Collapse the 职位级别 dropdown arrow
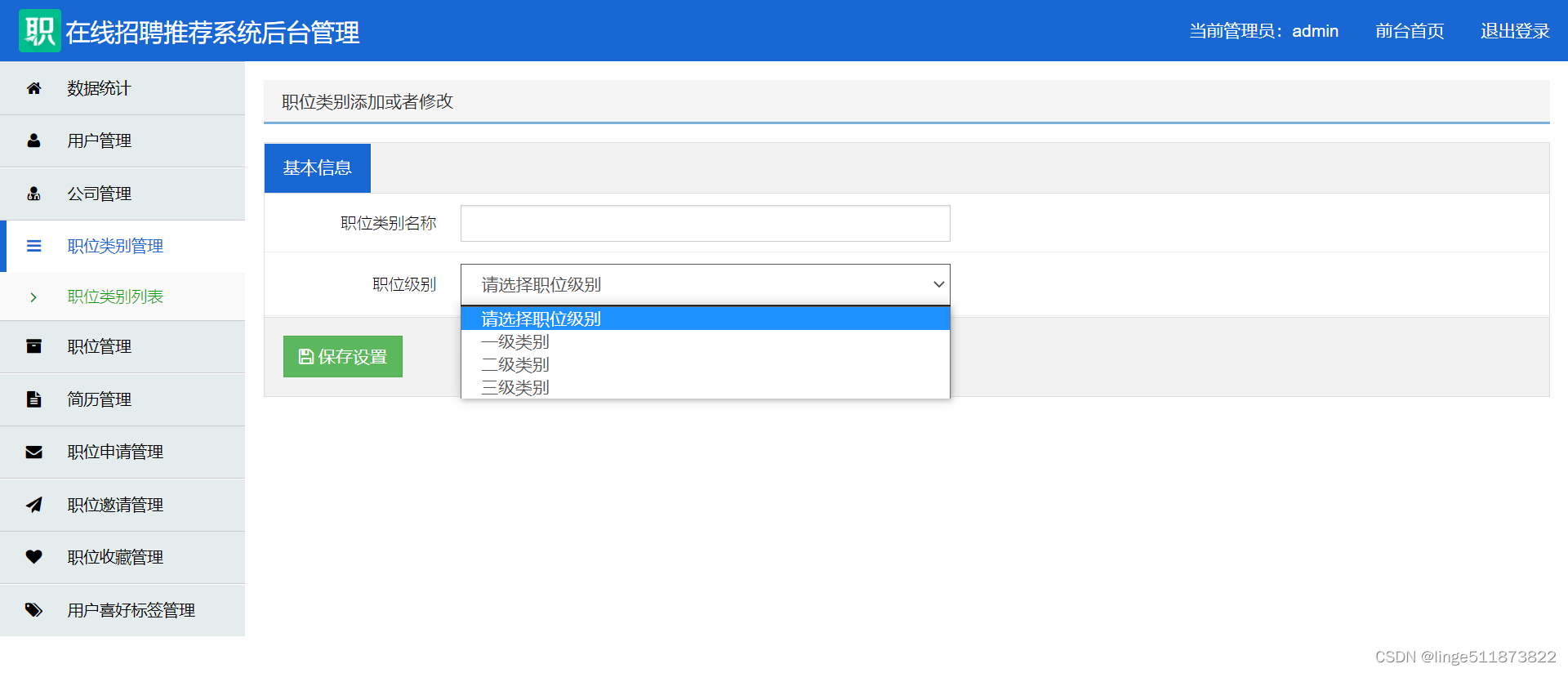1568x673 pixels. coord(938,284)
